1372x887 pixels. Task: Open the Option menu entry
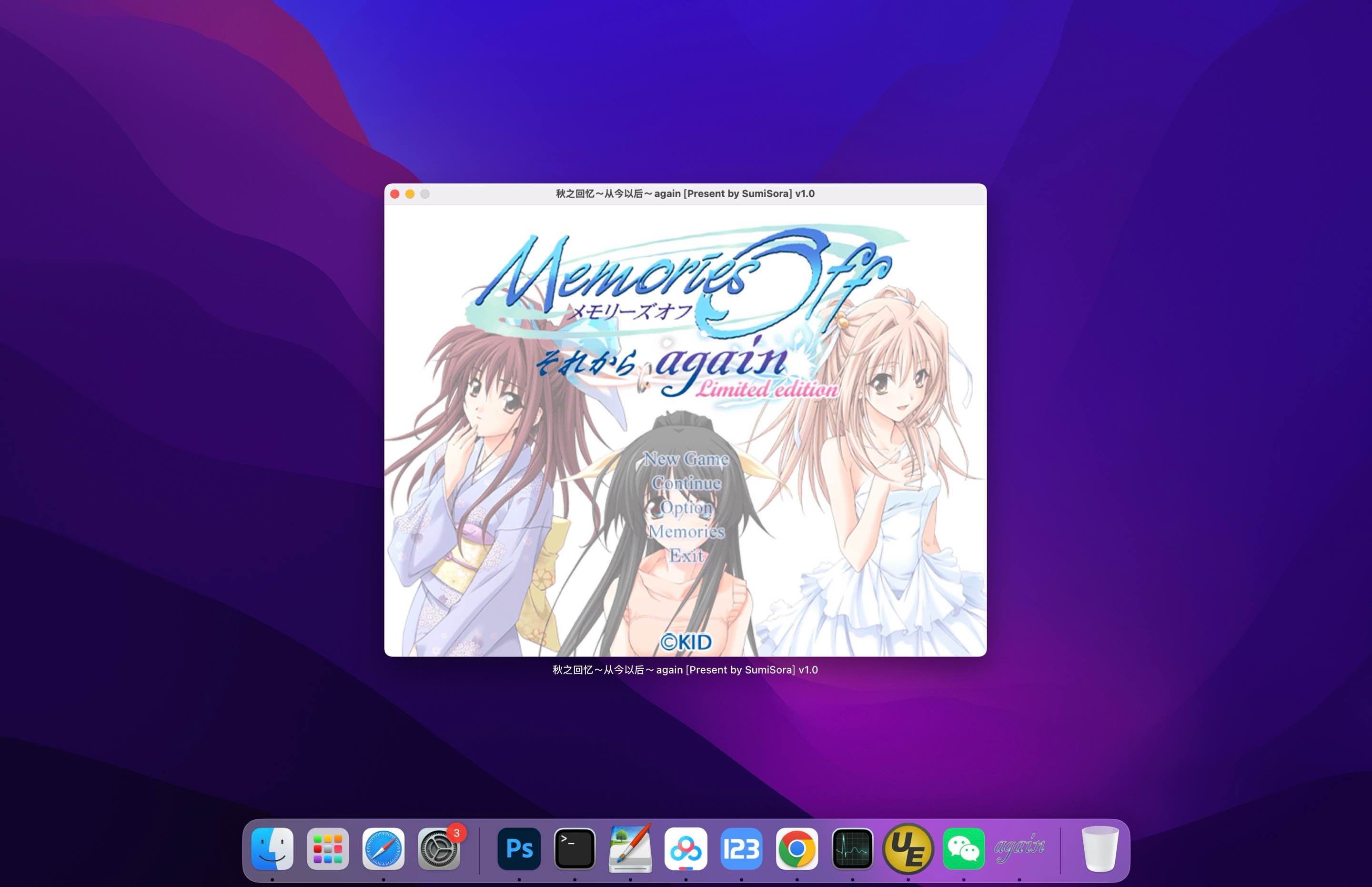coord(686,507)
